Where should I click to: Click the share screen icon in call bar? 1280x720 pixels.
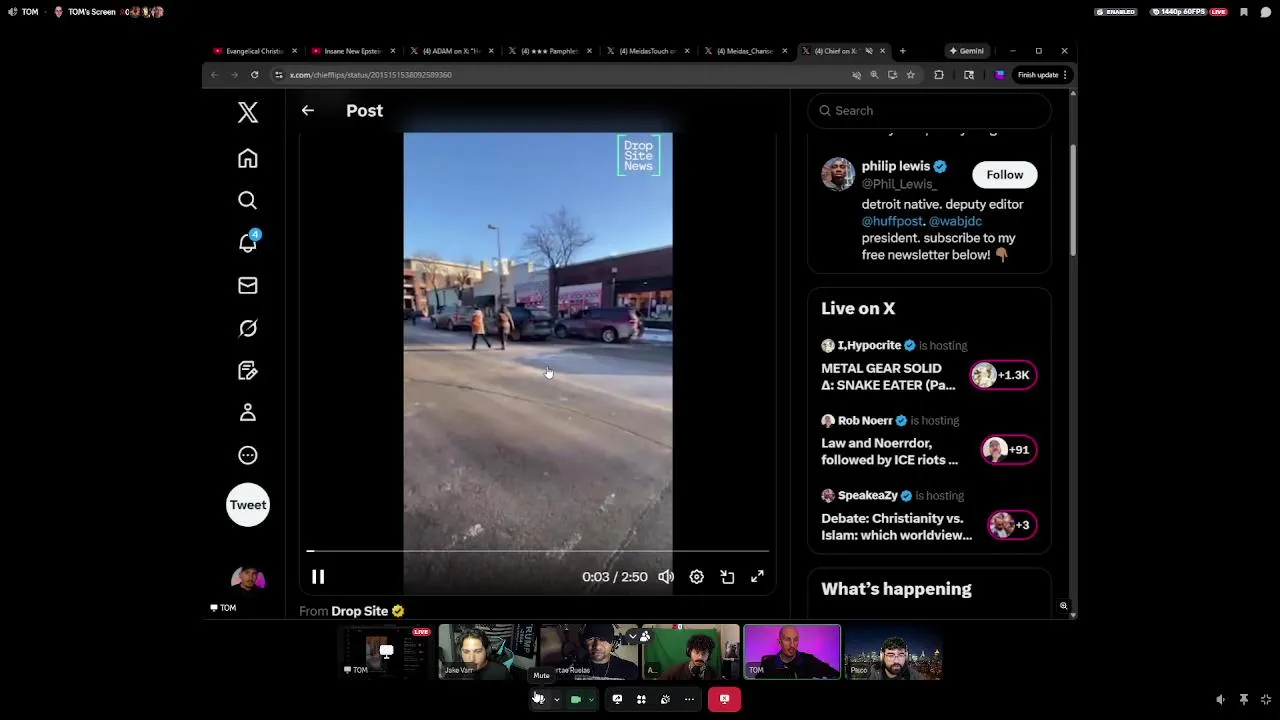coord(617,699)
